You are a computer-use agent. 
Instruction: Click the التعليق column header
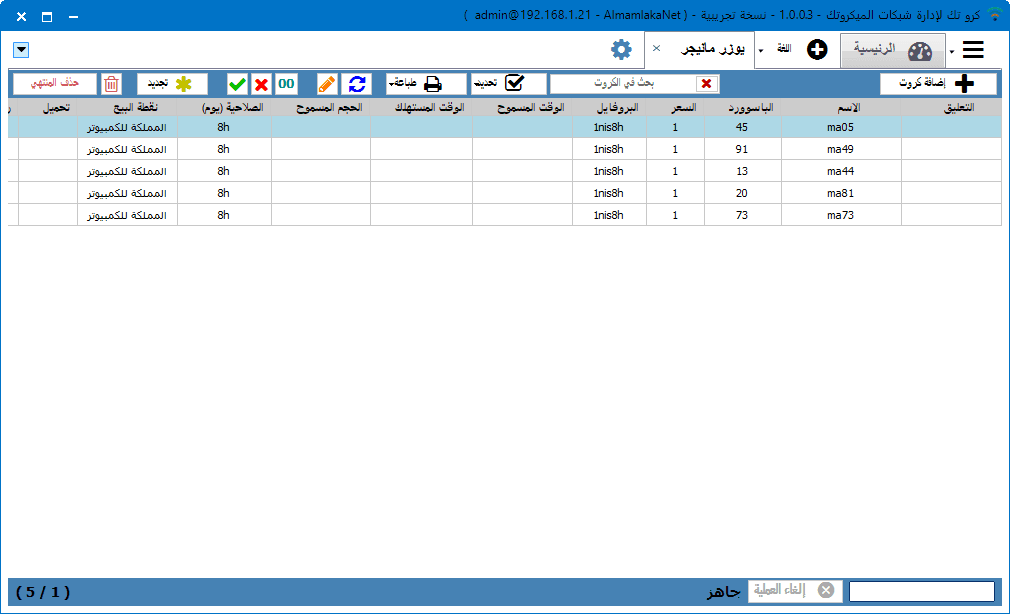[951, 108]
